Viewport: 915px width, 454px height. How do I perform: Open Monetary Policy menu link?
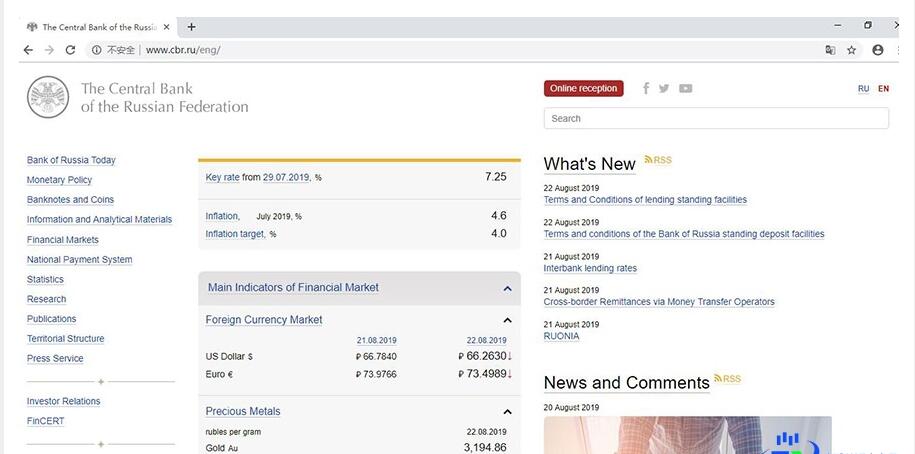click(x=60, y=180)
